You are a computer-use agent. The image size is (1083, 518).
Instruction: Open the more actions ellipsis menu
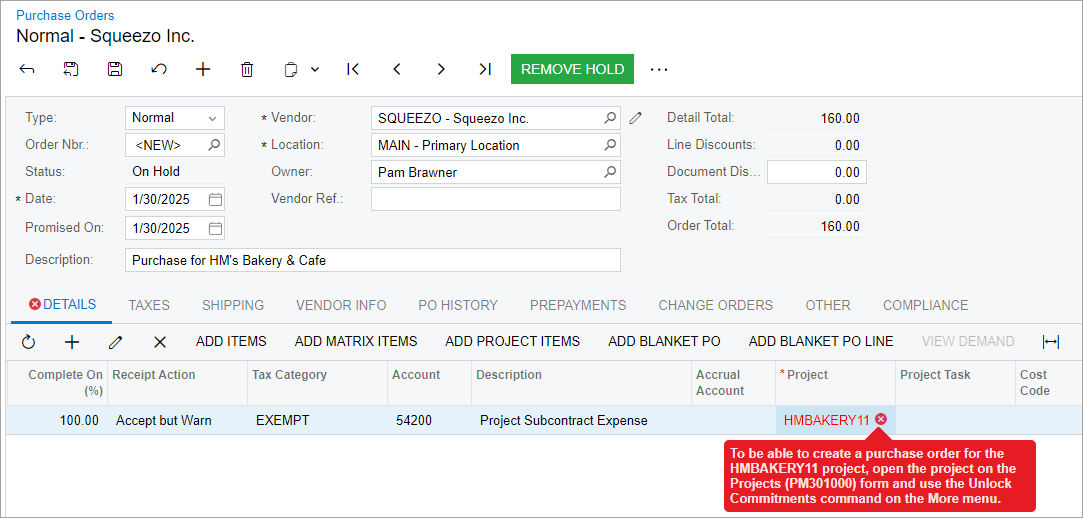coord(658,69)
